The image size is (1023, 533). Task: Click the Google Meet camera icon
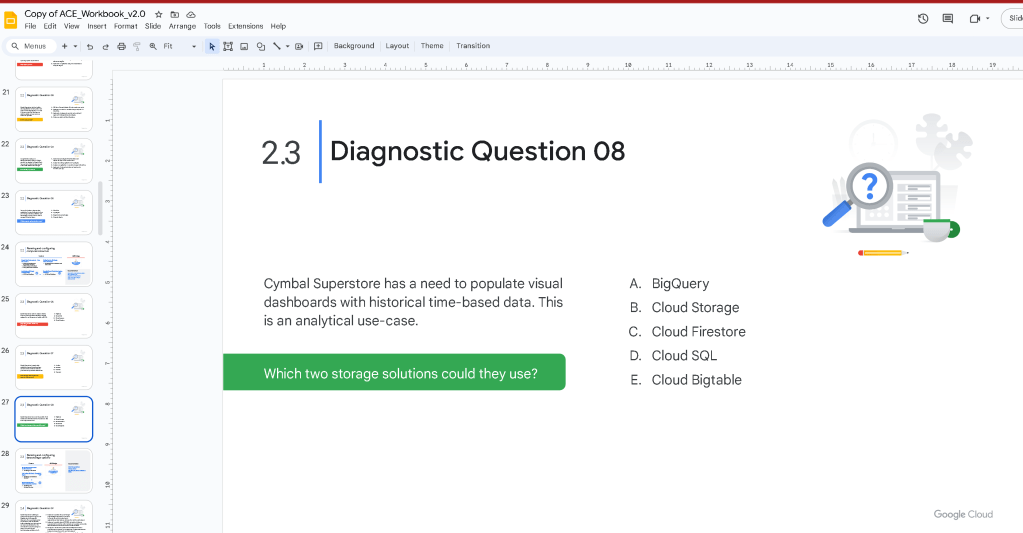975,19
